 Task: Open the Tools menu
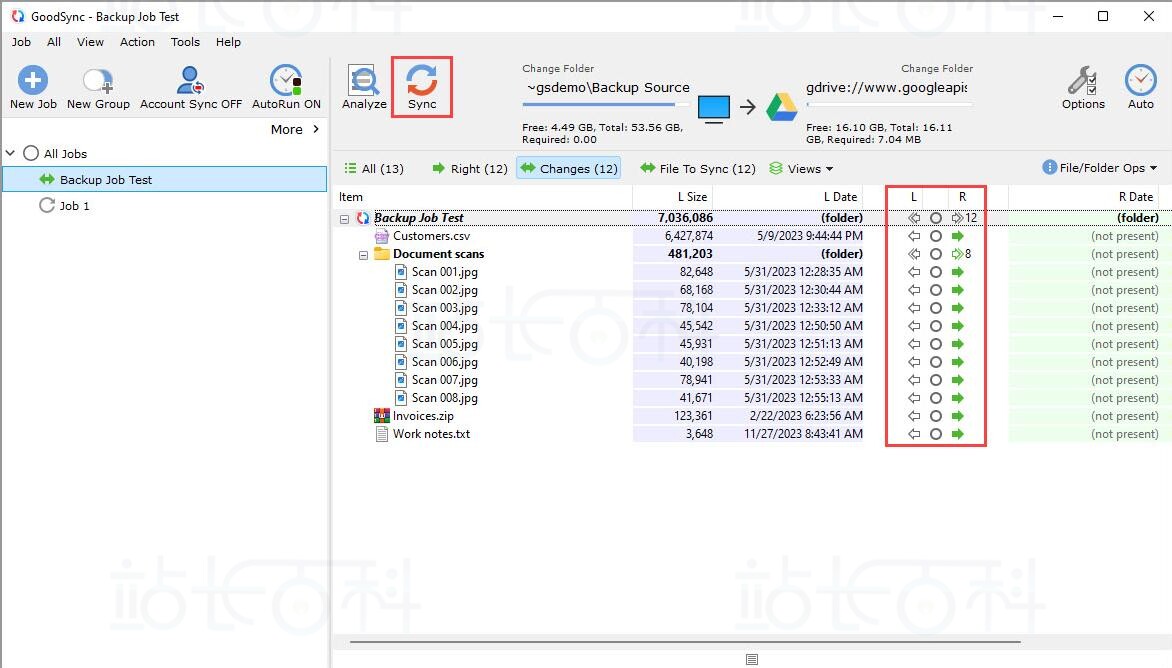click(x=185, y=42)
